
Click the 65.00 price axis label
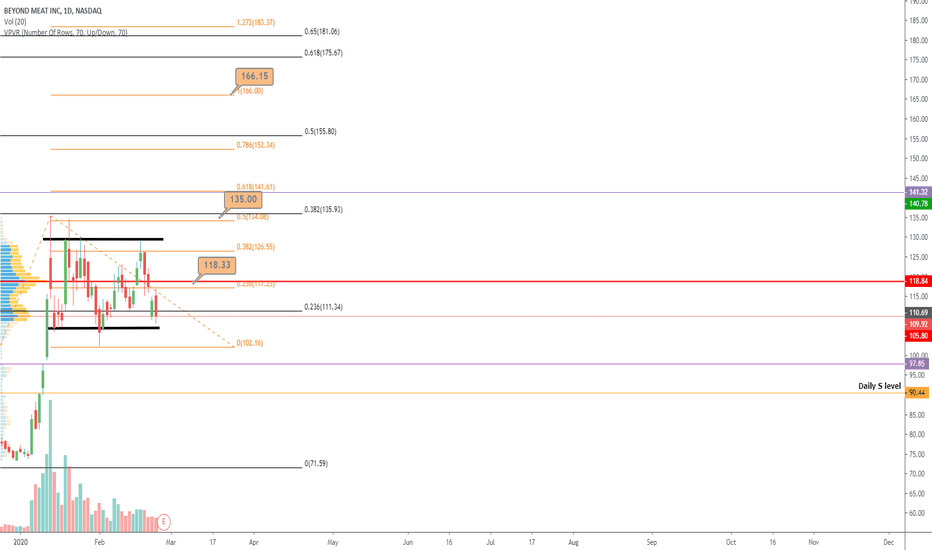(918, 494)
